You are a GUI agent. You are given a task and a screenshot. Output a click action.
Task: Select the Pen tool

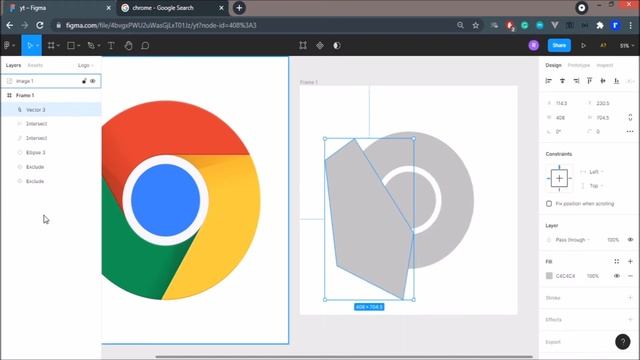click(91, 46)
